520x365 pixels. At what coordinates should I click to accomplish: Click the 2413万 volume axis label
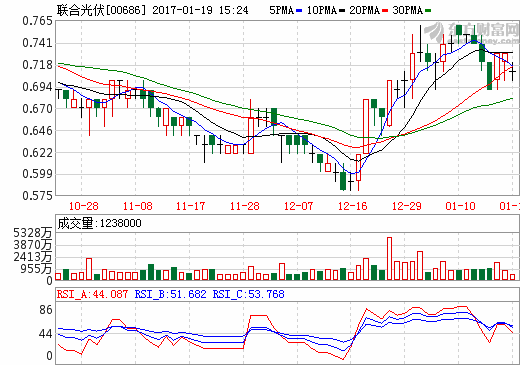(33, 257)
